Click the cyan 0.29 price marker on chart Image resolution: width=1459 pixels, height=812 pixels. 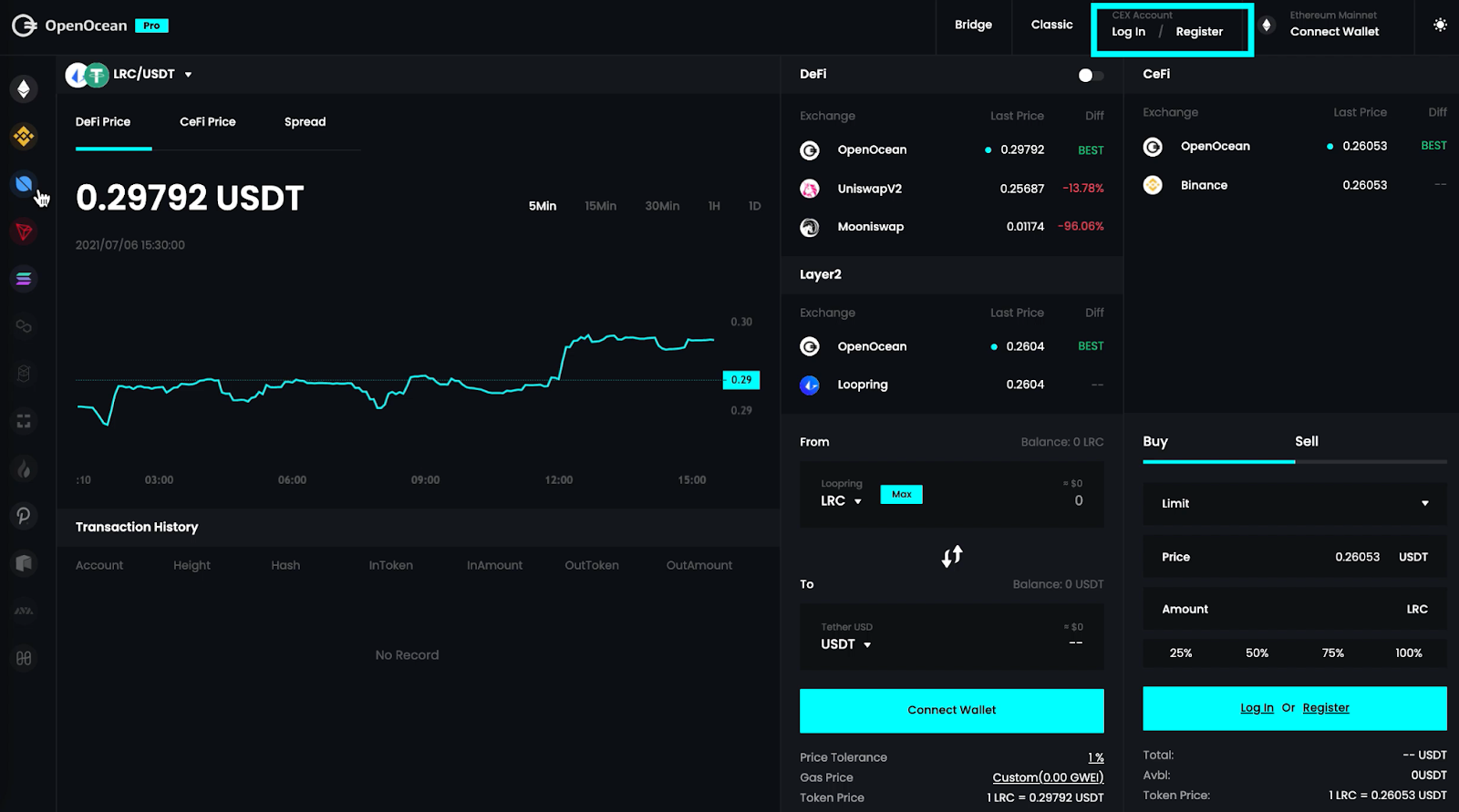click(x=740, y=380)
